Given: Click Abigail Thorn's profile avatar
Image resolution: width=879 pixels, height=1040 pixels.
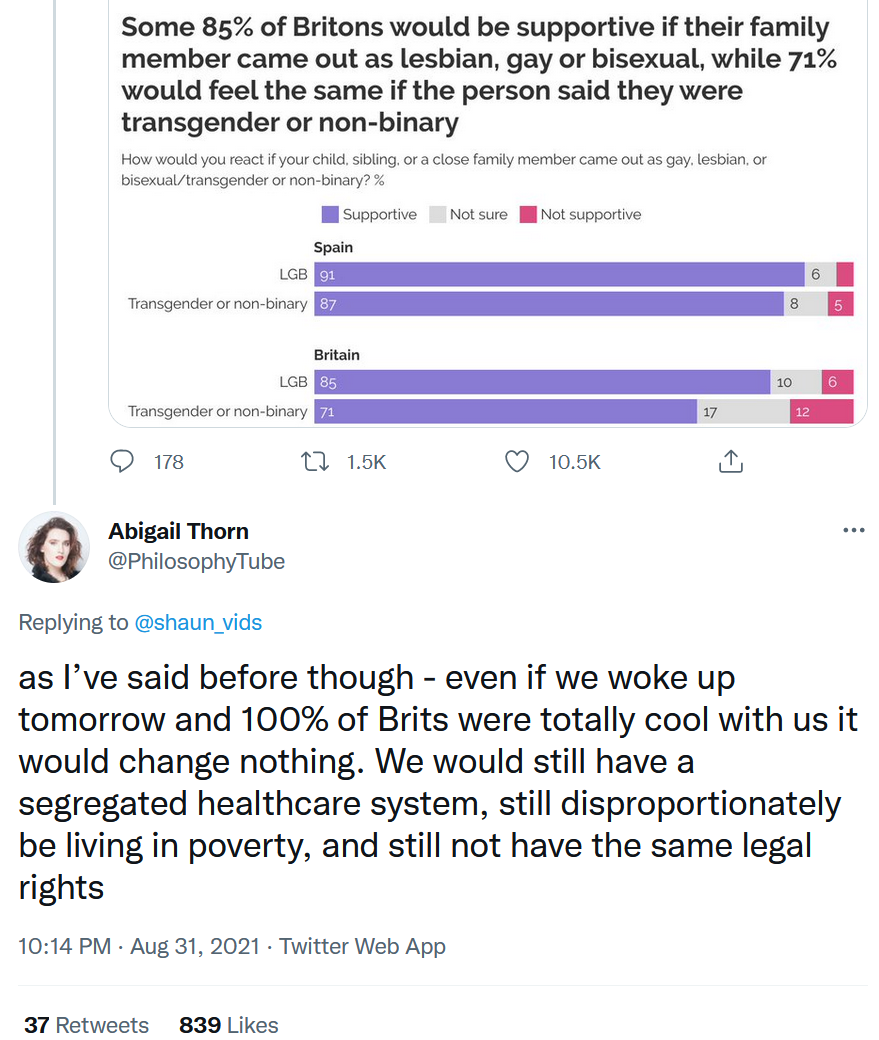Looking at the screenshot, I should coord(54,547).
